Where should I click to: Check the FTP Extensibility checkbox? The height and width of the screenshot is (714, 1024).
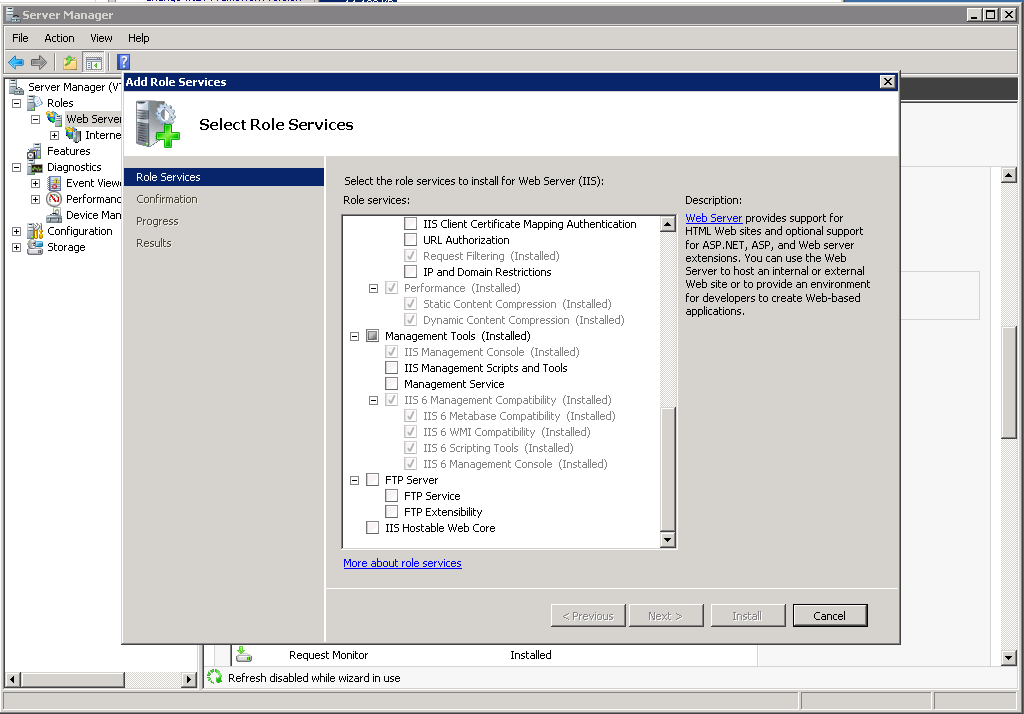coord(391,512)
